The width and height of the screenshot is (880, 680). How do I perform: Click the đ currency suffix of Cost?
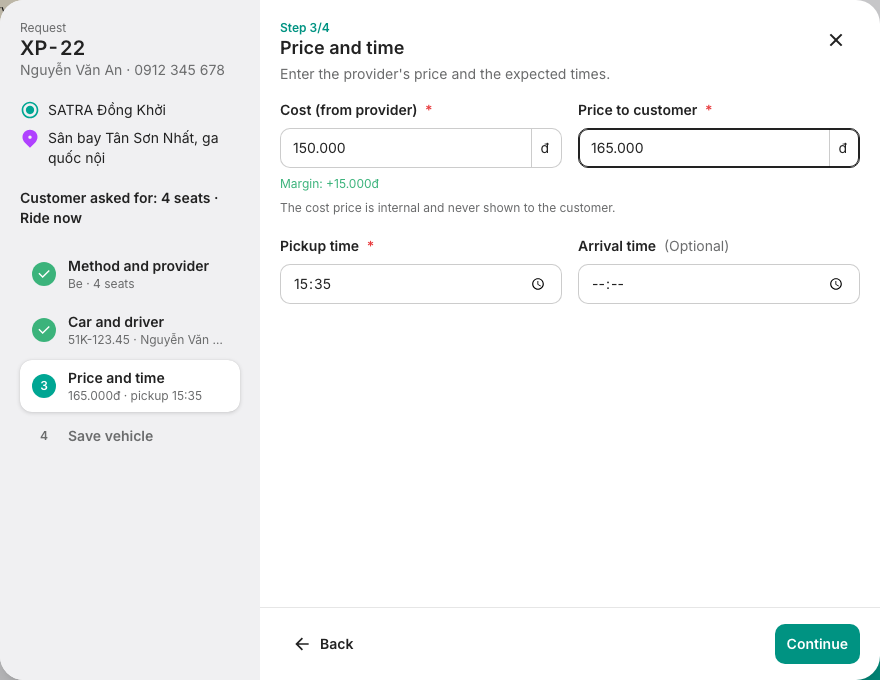coord(545,148)
